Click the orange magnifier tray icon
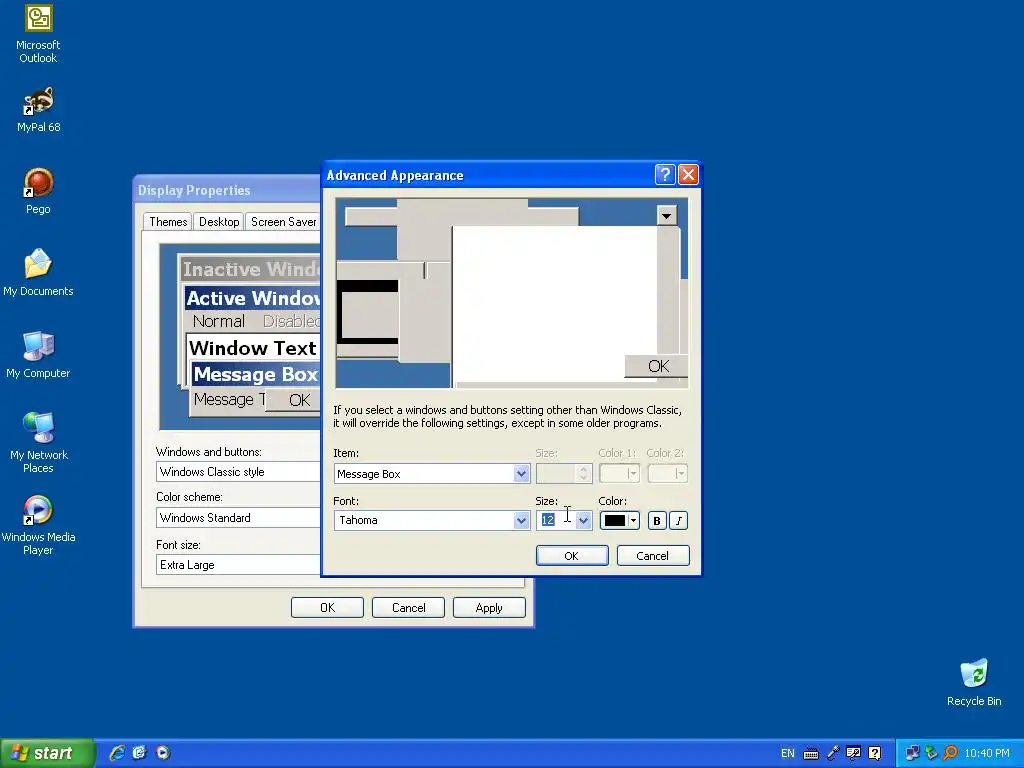 point(950,754)
